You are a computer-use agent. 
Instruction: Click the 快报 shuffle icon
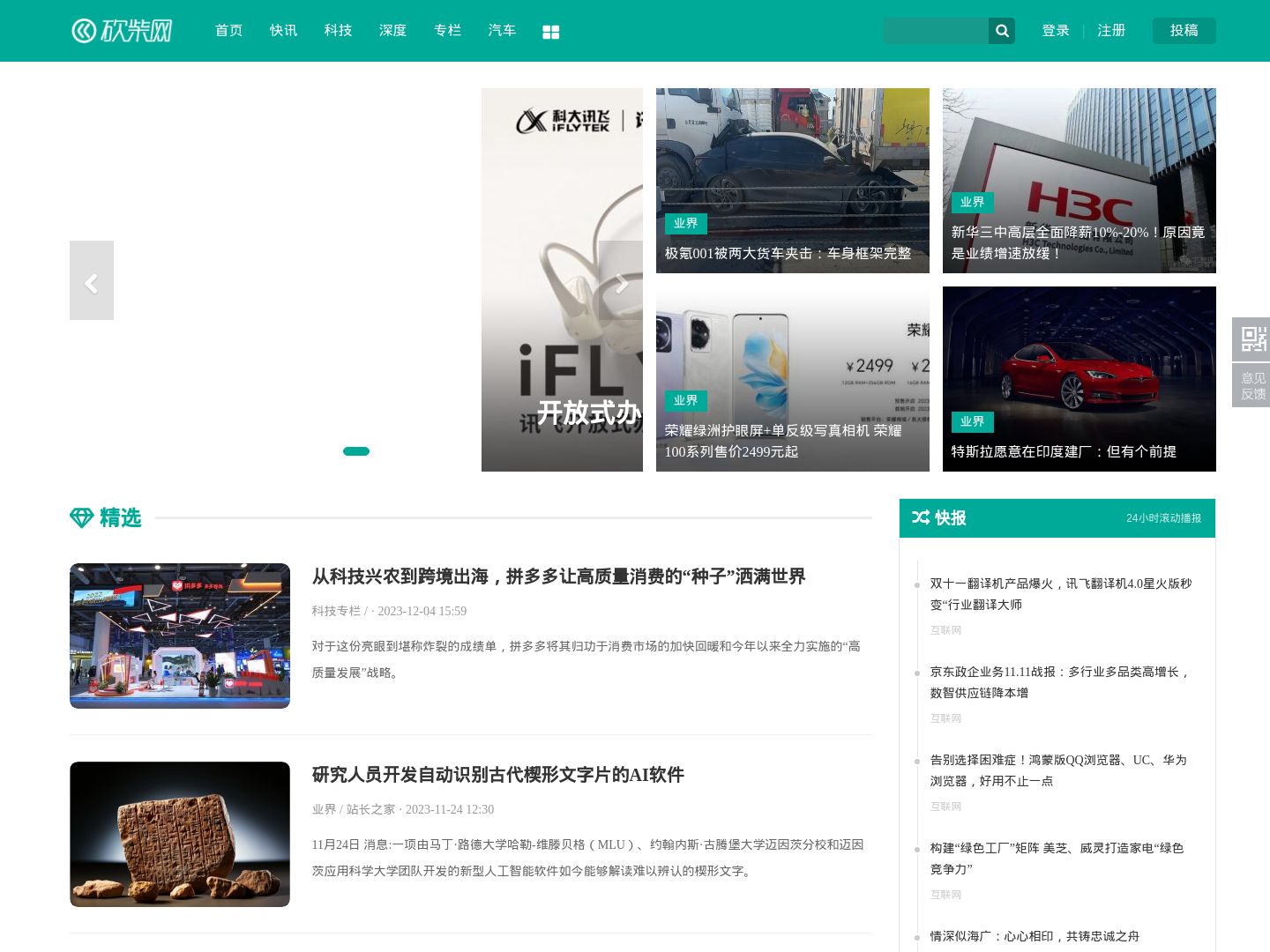click(921, 517)
